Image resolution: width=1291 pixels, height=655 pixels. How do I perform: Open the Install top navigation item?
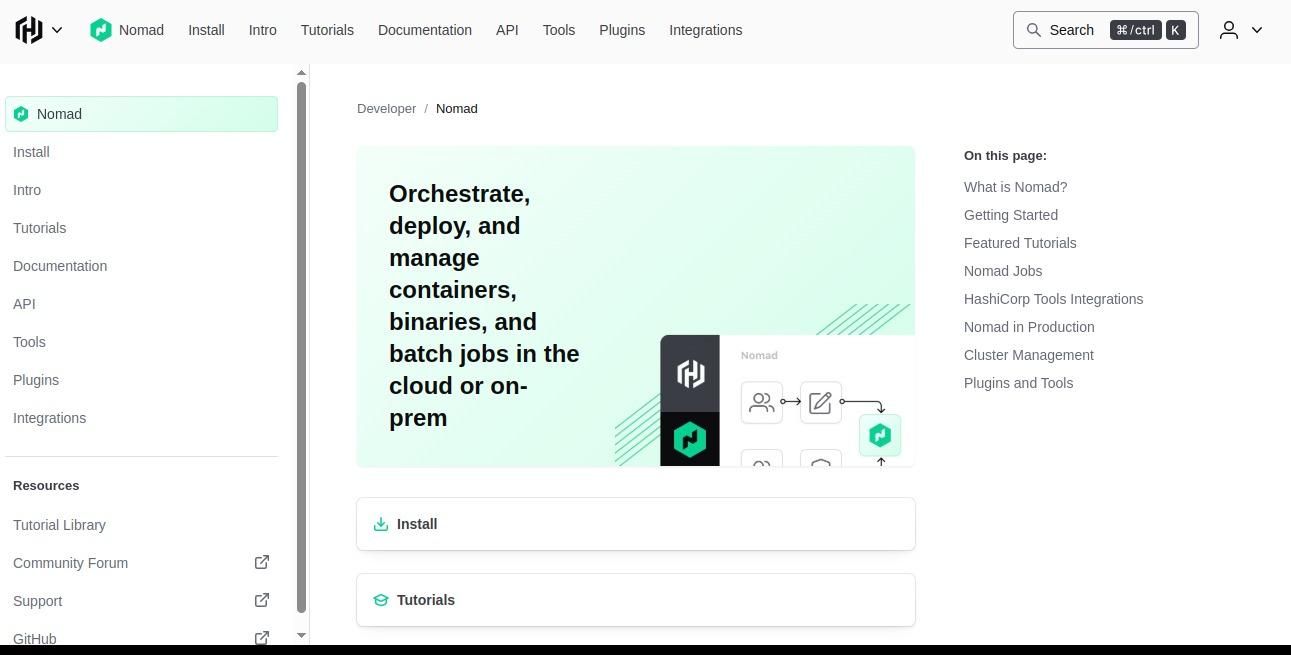tap(206, 30)
